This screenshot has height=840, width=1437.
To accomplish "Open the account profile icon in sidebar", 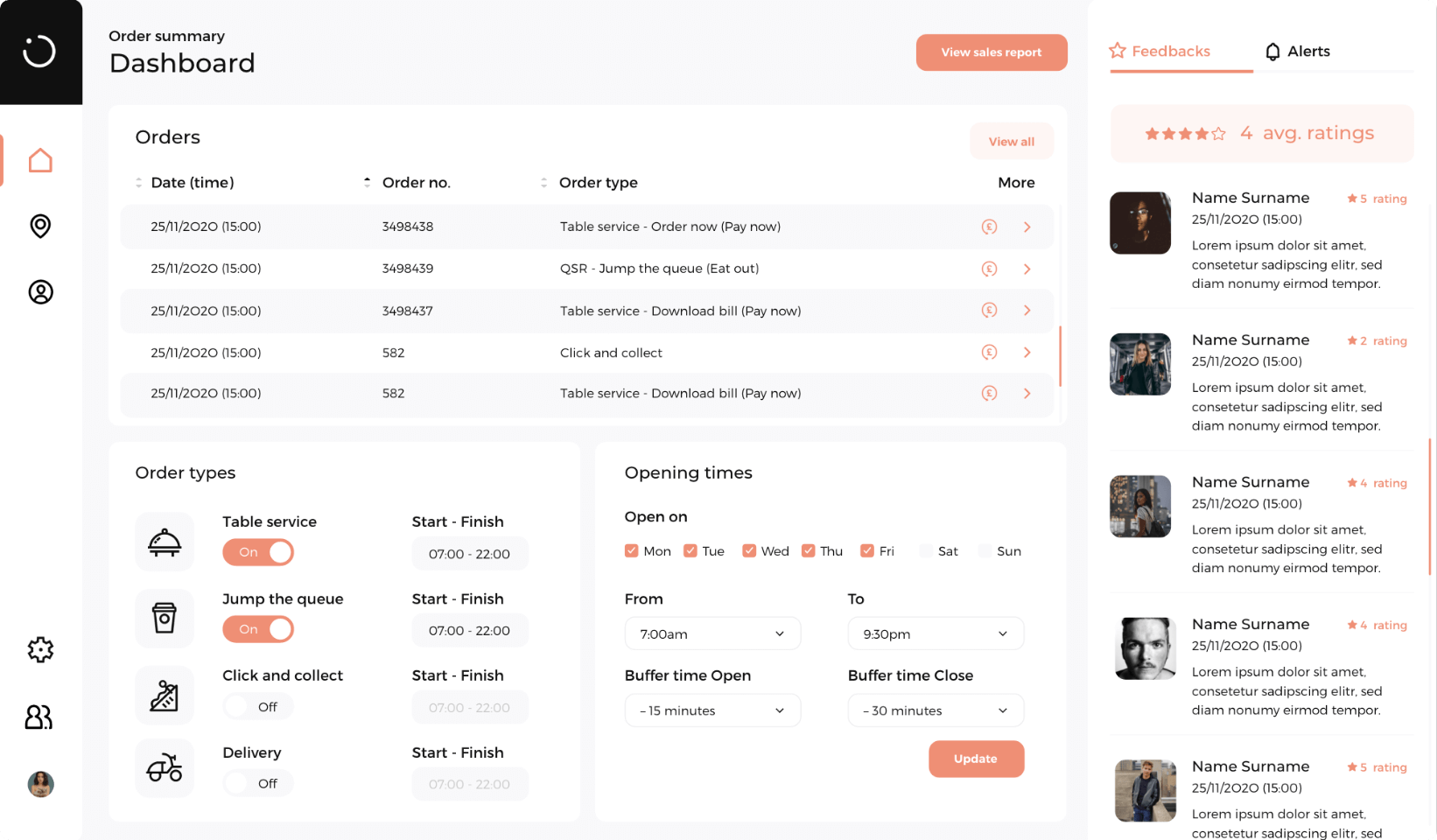I will (x=40, y=292).
